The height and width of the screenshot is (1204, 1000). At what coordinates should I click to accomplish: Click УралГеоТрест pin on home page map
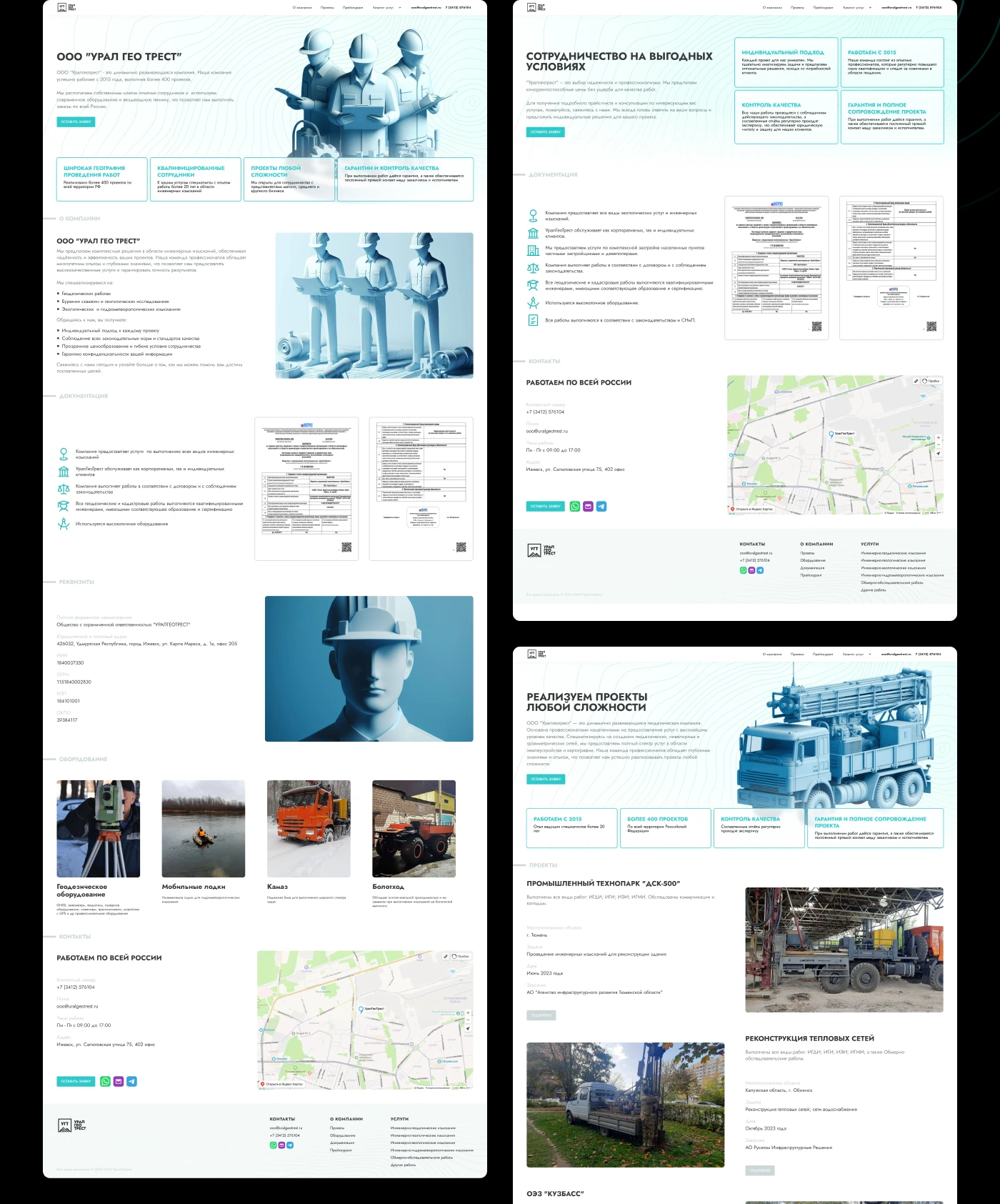click(x=361, y=1010)
